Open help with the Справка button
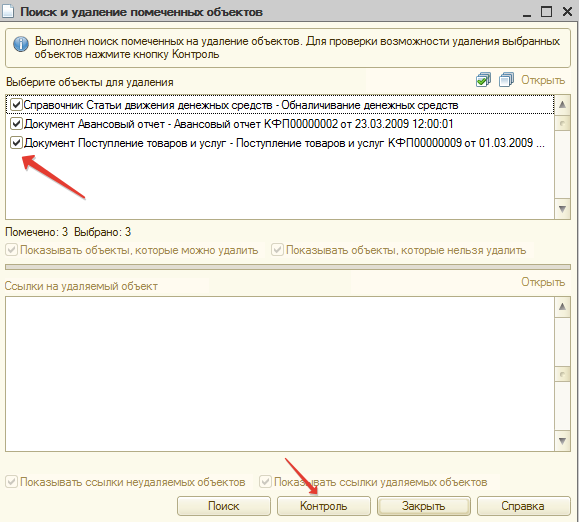 coord(523,506)
